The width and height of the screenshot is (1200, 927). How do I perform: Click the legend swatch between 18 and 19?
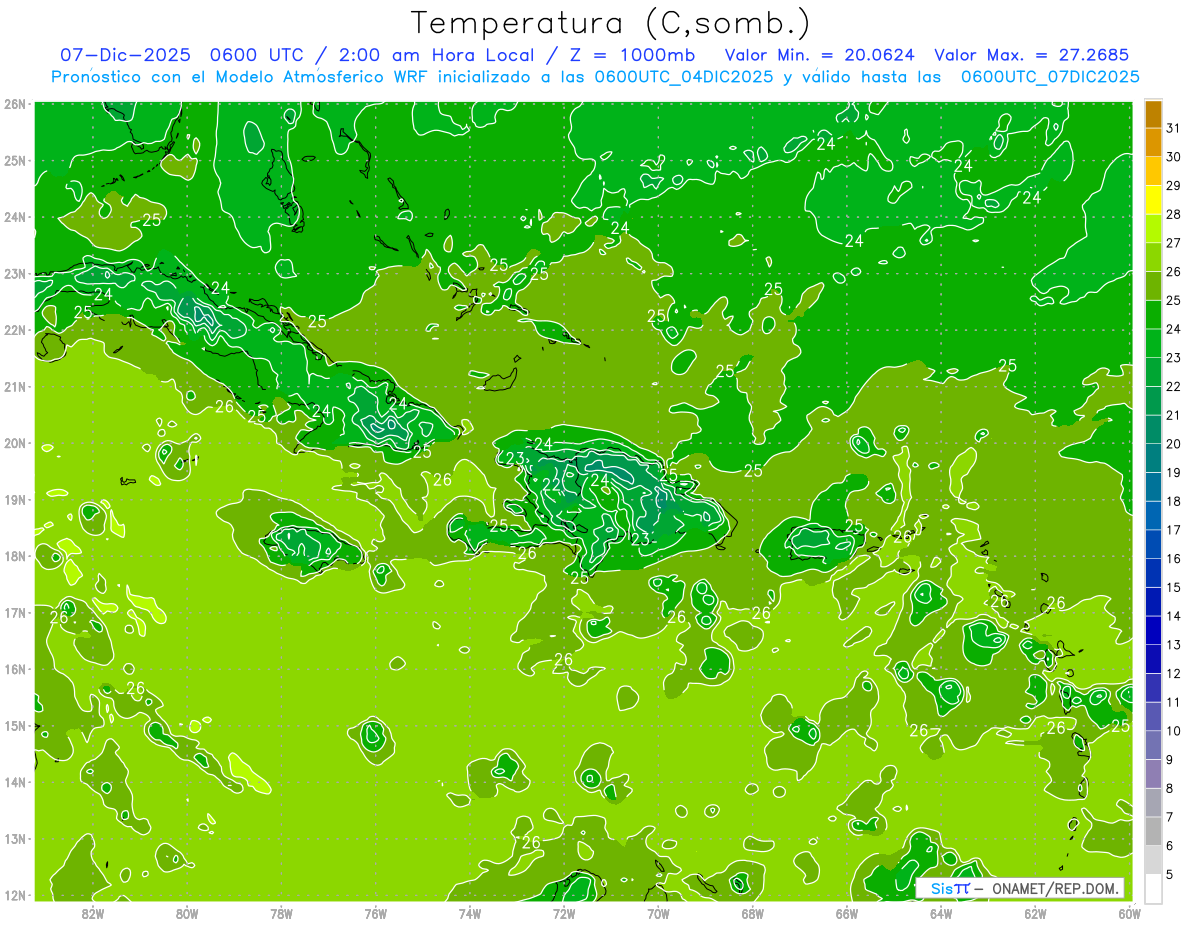[1153, 488]
